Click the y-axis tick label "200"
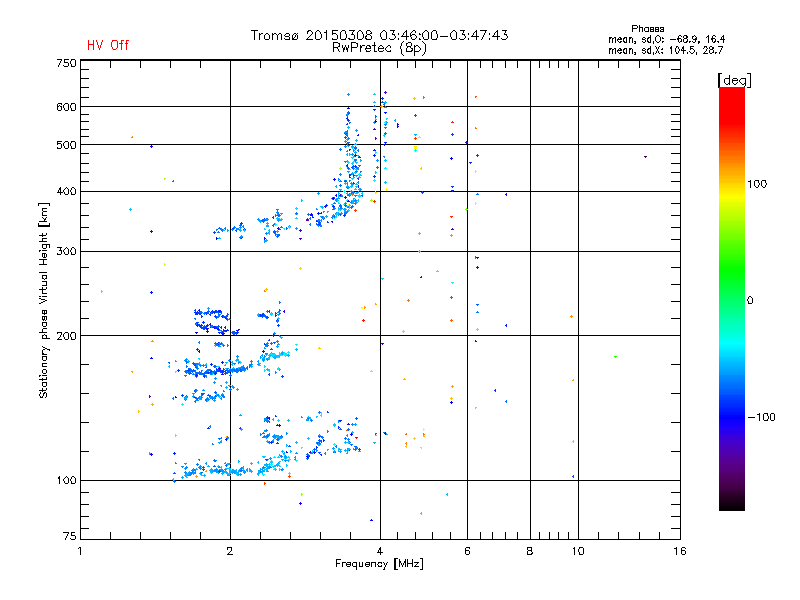This screenshot has width=800, height=600. click(66, 336)
